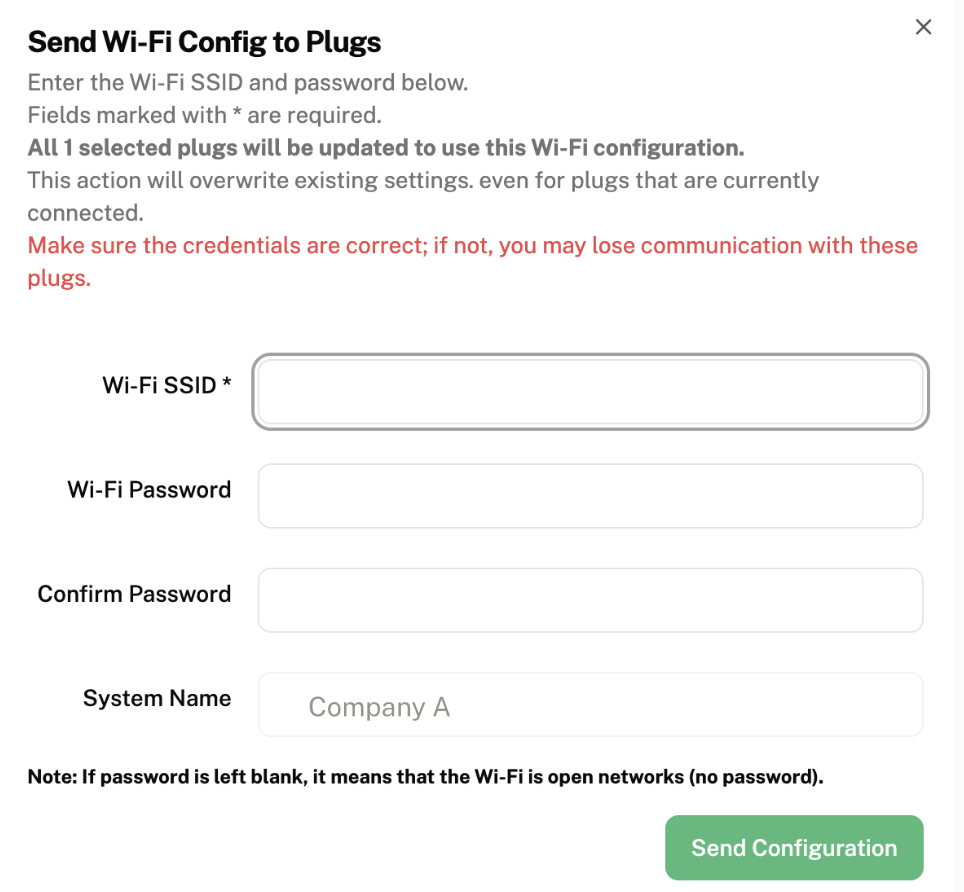The width and height of the screenshot is (964, 892).
Task: Click the Send Wi-Fi Config to Plugs heading
Action: pyautogui.click(x=205, y=41)
